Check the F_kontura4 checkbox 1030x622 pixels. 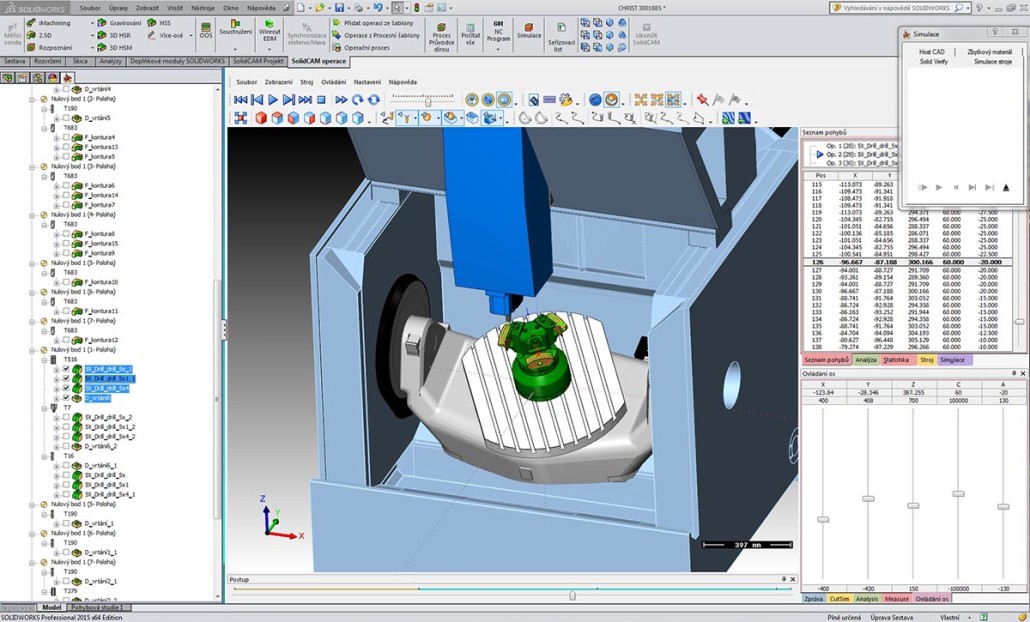66,137
